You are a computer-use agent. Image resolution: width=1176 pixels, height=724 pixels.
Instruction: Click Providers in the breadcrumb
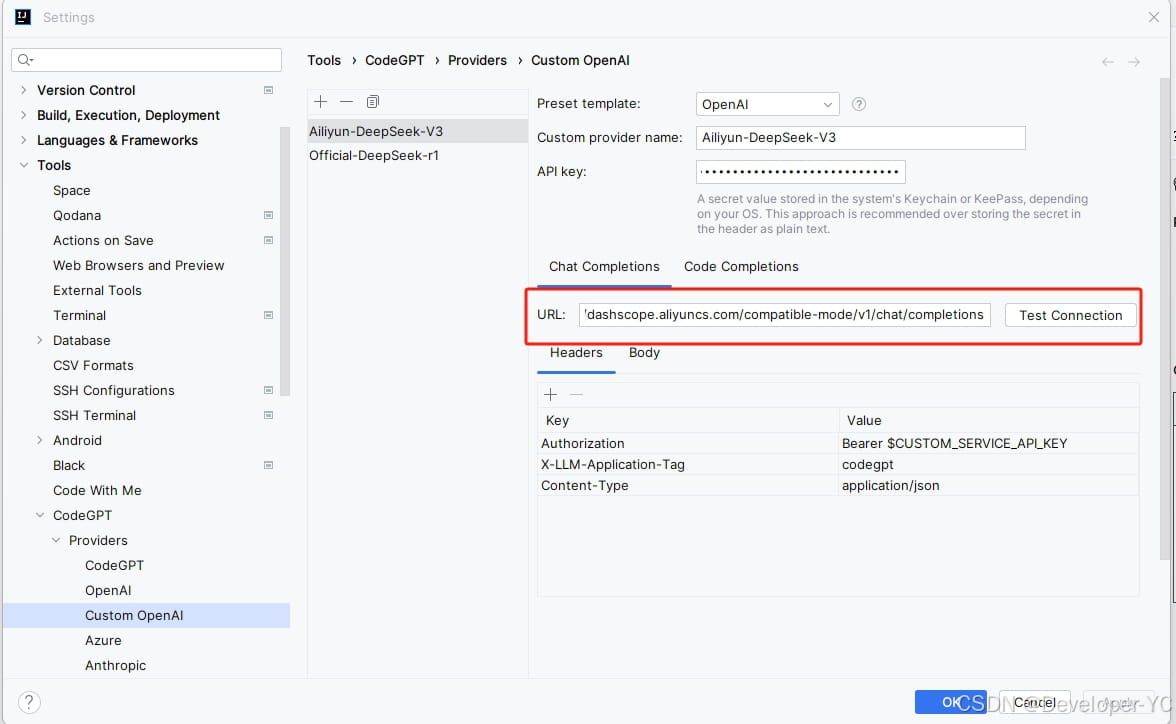click(477, 60)
